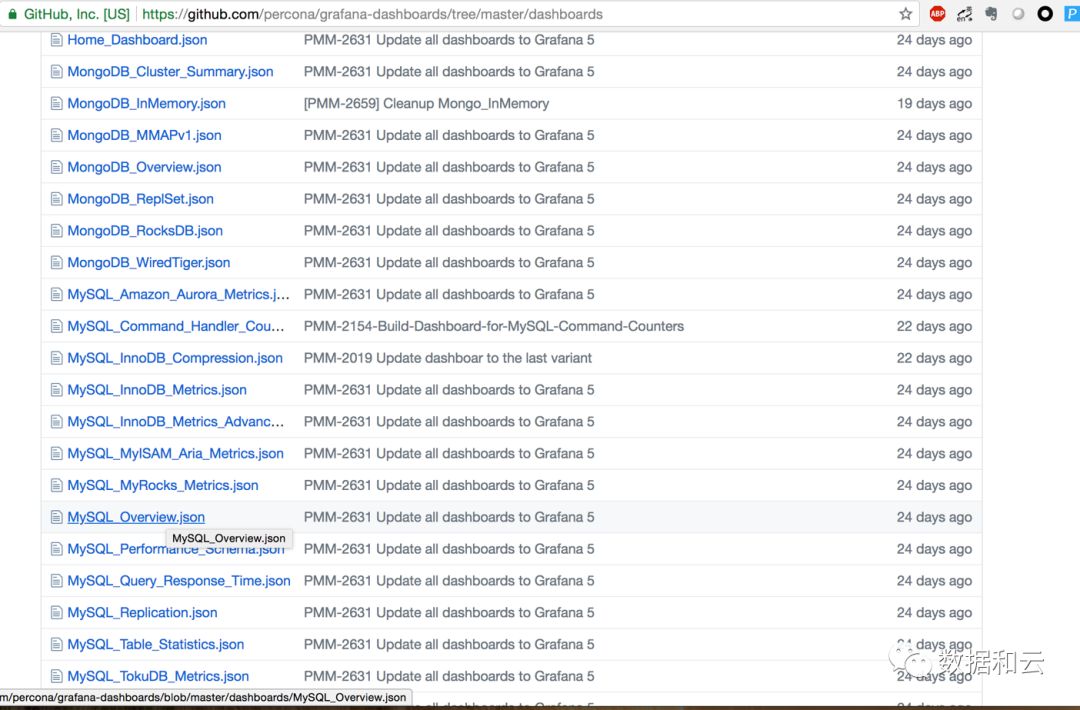Open MySQL_Replication.json row's PMM-2631 commit message

[449, 612]
